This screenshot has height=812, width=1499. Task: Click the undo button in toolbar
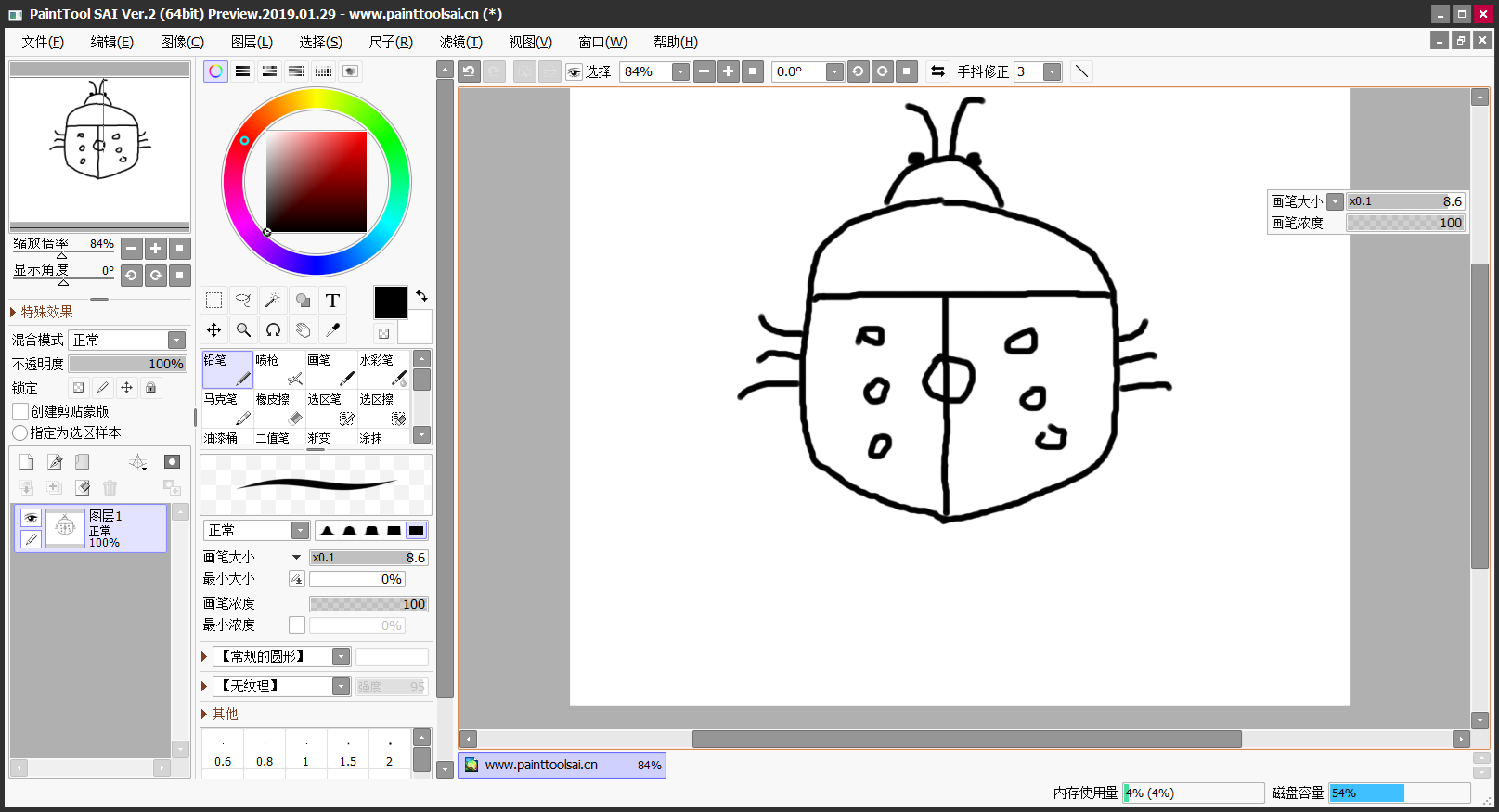point(470,71)
